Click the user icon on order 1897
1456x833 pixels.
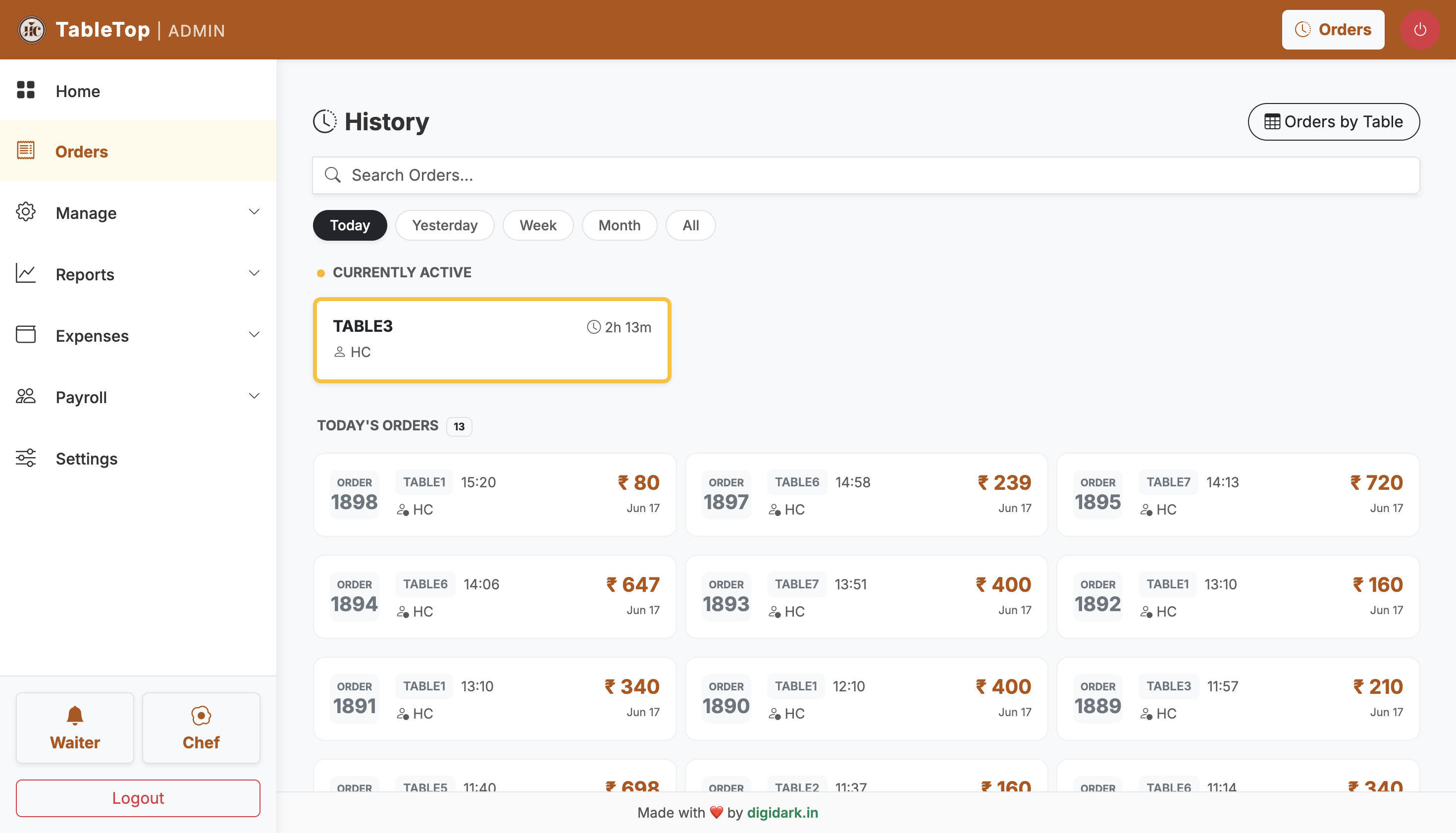775,509
